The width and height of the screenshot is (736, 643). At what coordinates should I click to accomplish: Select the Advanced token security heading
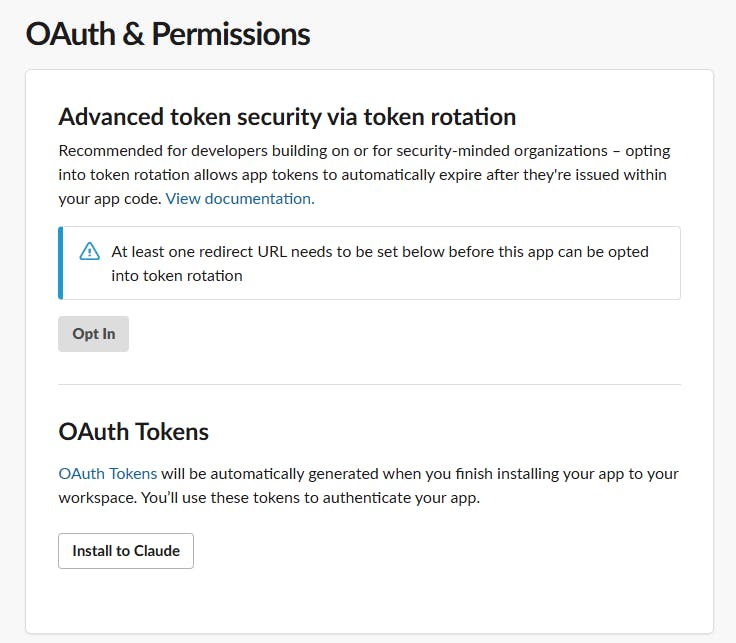pos(287,117)
